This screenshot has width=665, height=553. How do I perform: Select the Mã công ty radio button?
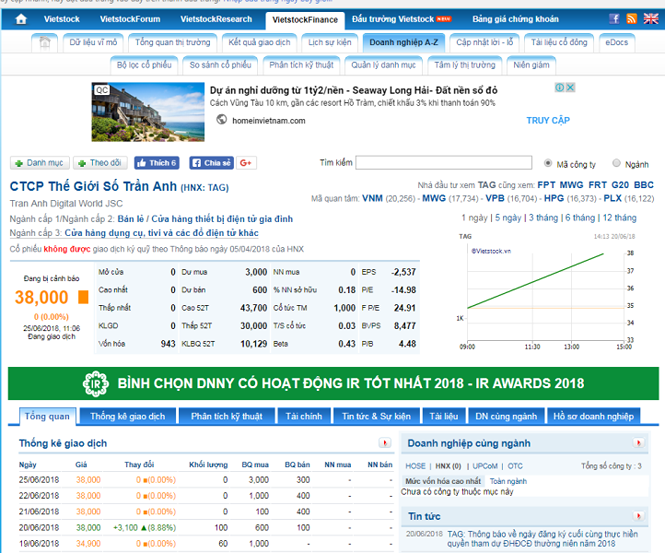[x=548, y=163]
